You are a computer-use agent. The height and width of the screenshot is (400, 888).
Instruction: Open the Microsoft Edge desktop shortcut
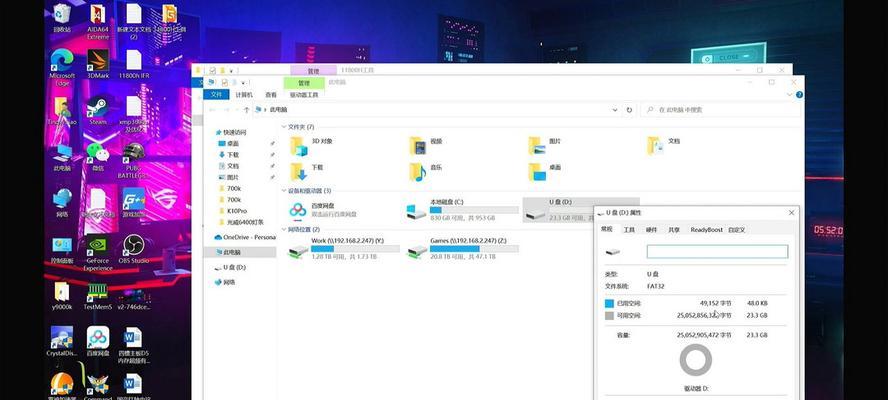click(x=62, y=60)
